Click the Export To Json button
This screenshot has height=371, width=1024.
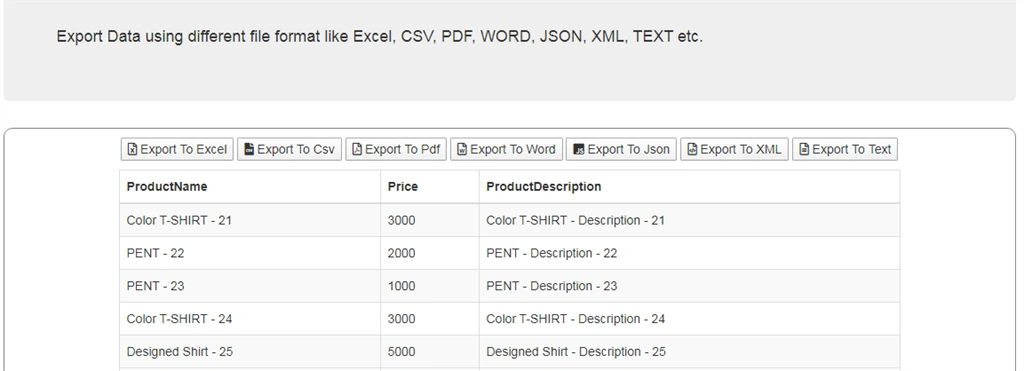621,149
